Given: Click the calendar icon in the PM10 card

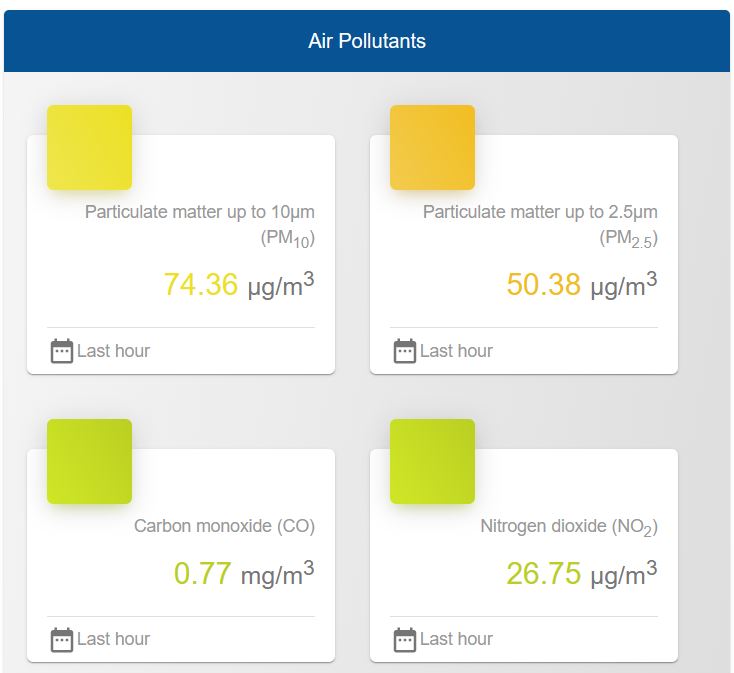Looking at the screenshot, I should click(62, 351).
